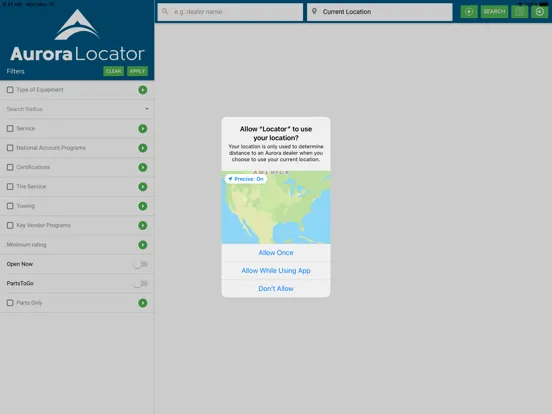Choose Allow While Using App

click(x=276, y=271)
